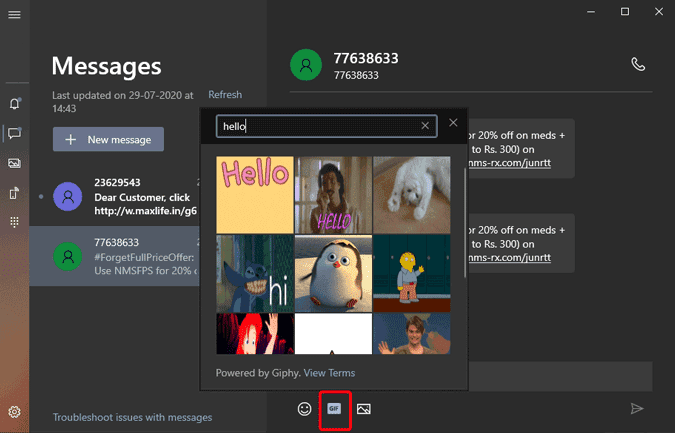Call contact 77638633 with phone icon
The height and width of the screenshot is (433, 675).
638,65
